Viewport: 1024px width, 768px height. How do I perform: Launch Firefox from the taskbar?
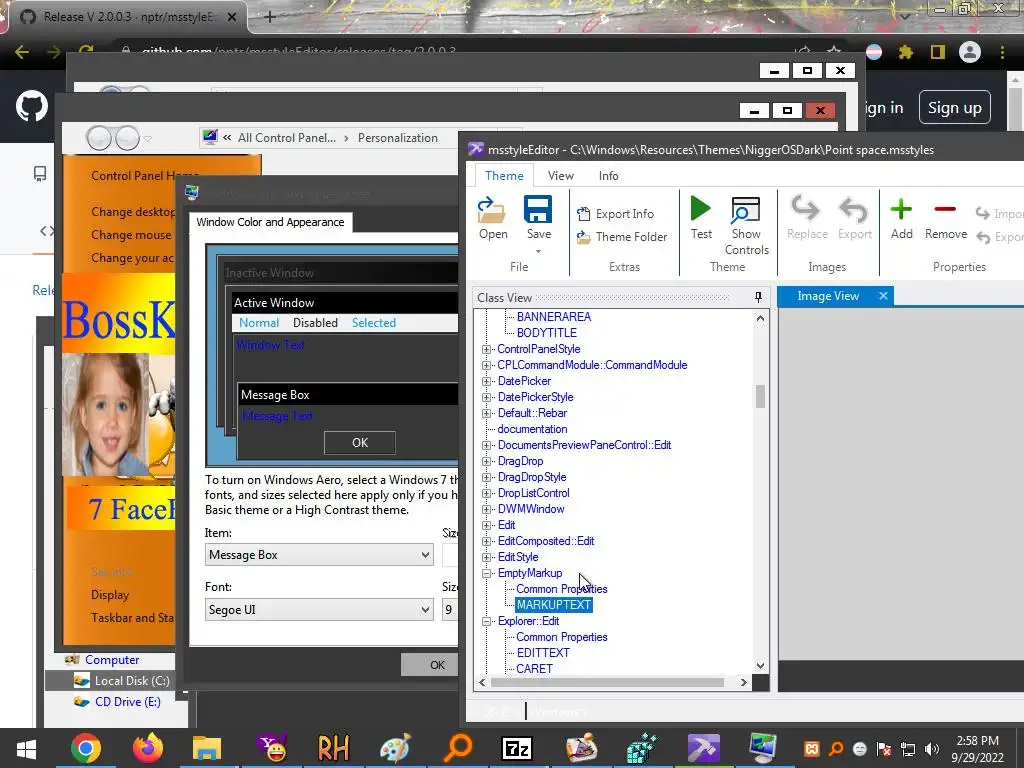tap(148, 748)
